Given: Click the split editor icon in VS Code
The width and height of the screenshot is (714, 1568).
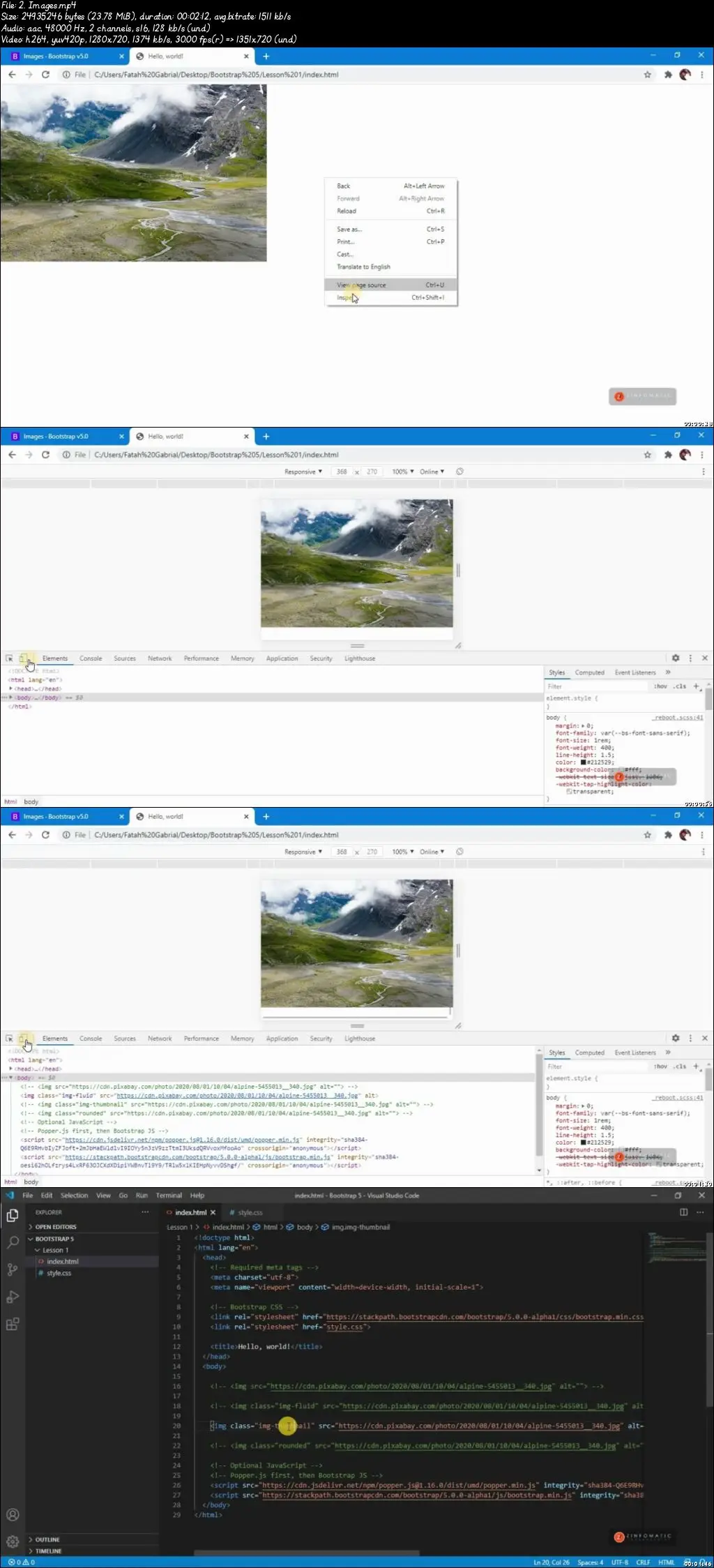Looking at the screenshot, I should (684, 1212).
